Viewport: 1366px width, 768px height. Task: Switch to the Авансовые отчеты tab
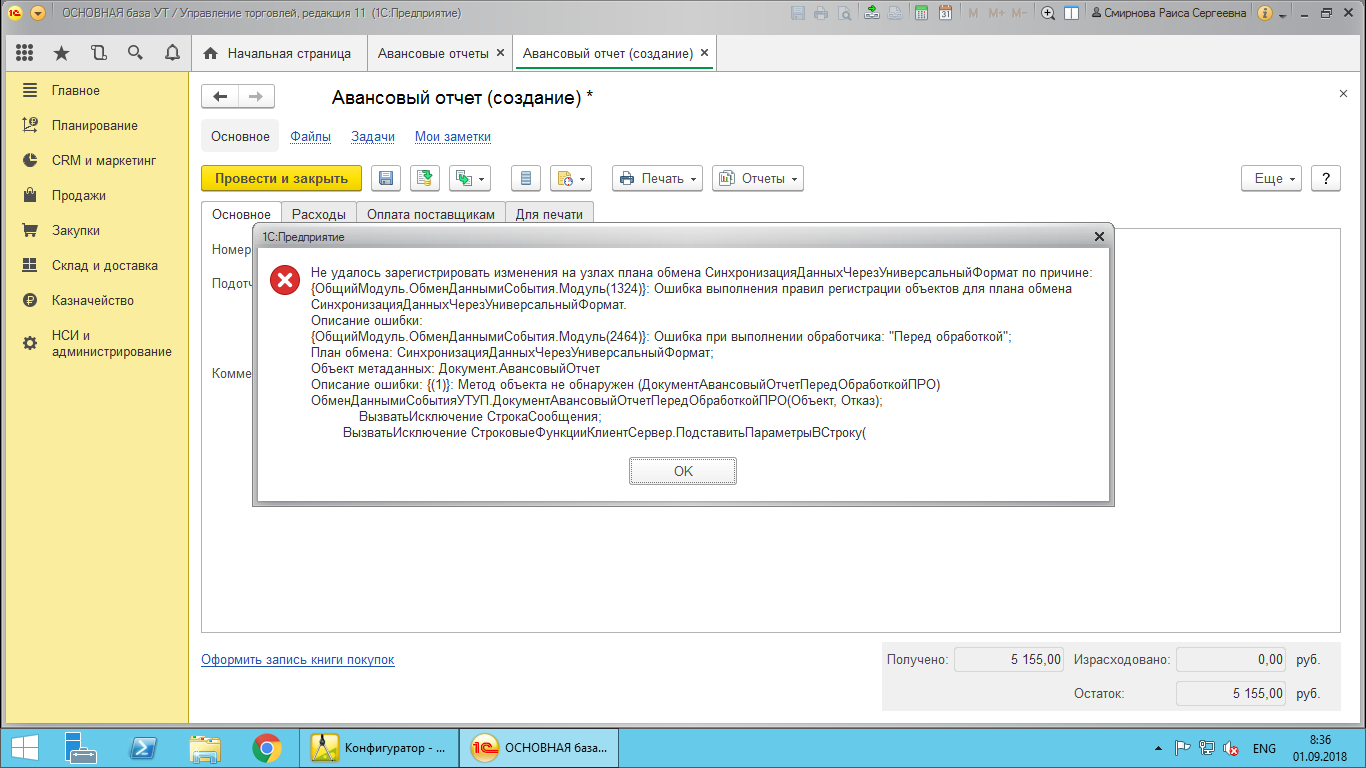433,53
